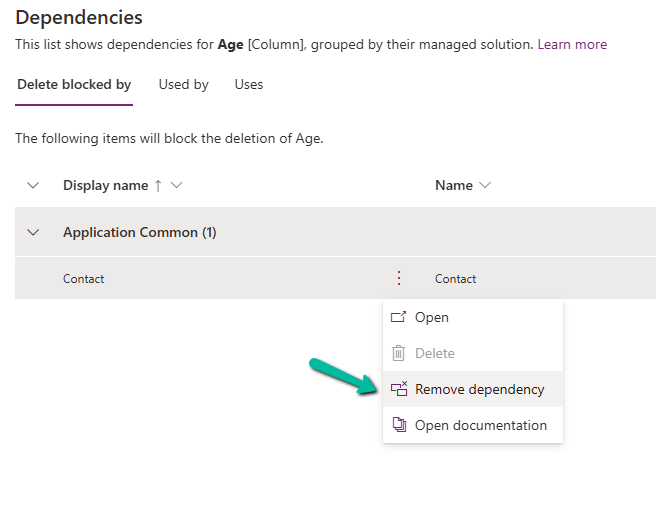Choose the Remove dependency menu label
The image size is (656, 511).
(479, 389)
